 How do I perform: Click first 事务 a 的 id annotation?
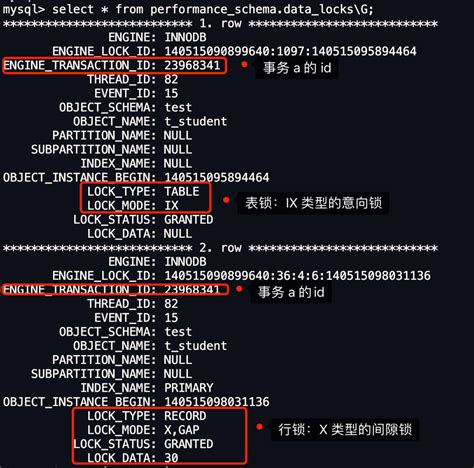[x=297, y=68]
